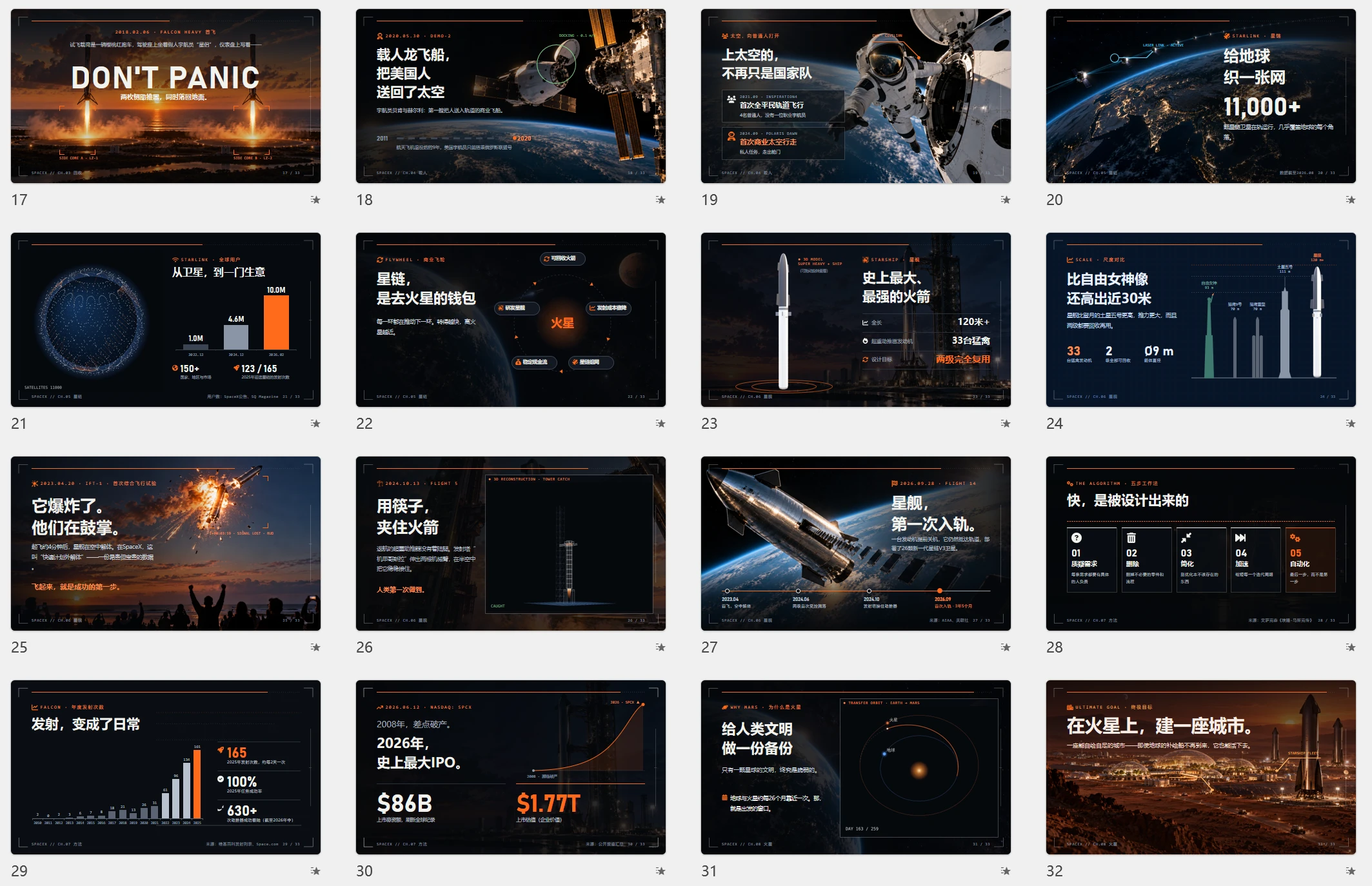This screenshot has width=1372, height=886.
Task: Click animation star icon under slide 22
Action: (x=661, y=424)
